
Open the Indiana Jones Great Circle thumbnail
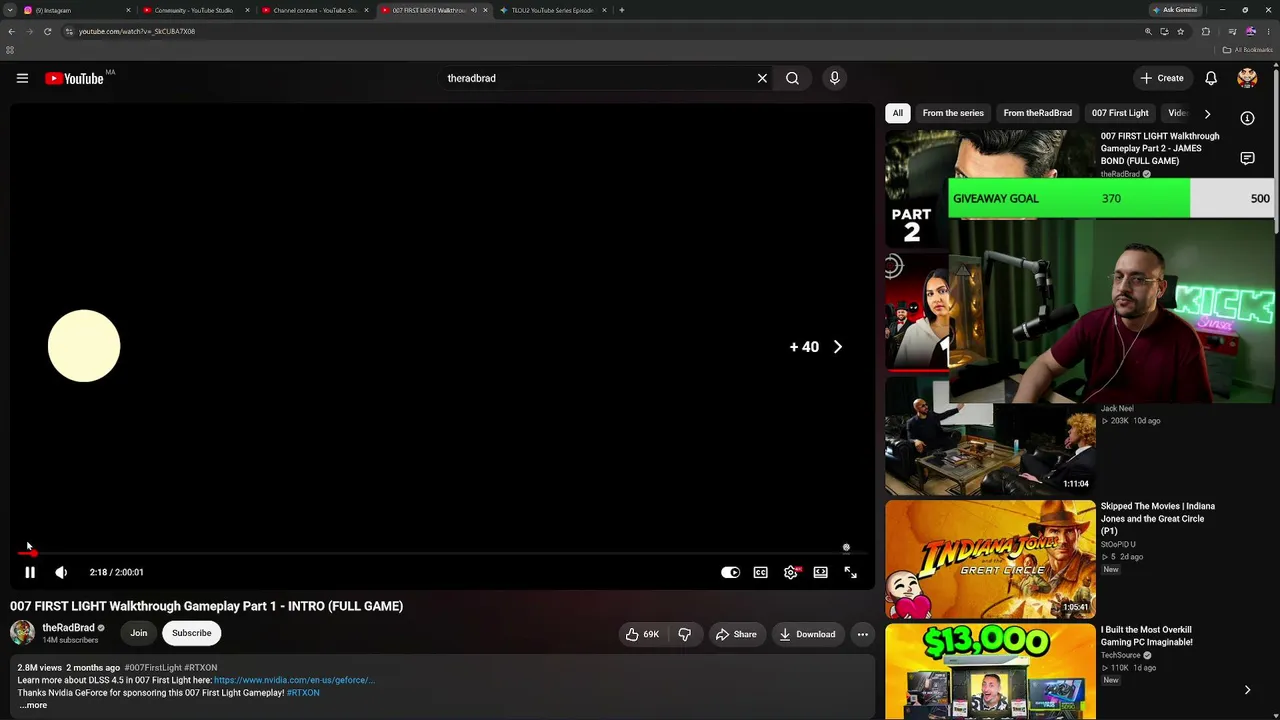990,559
